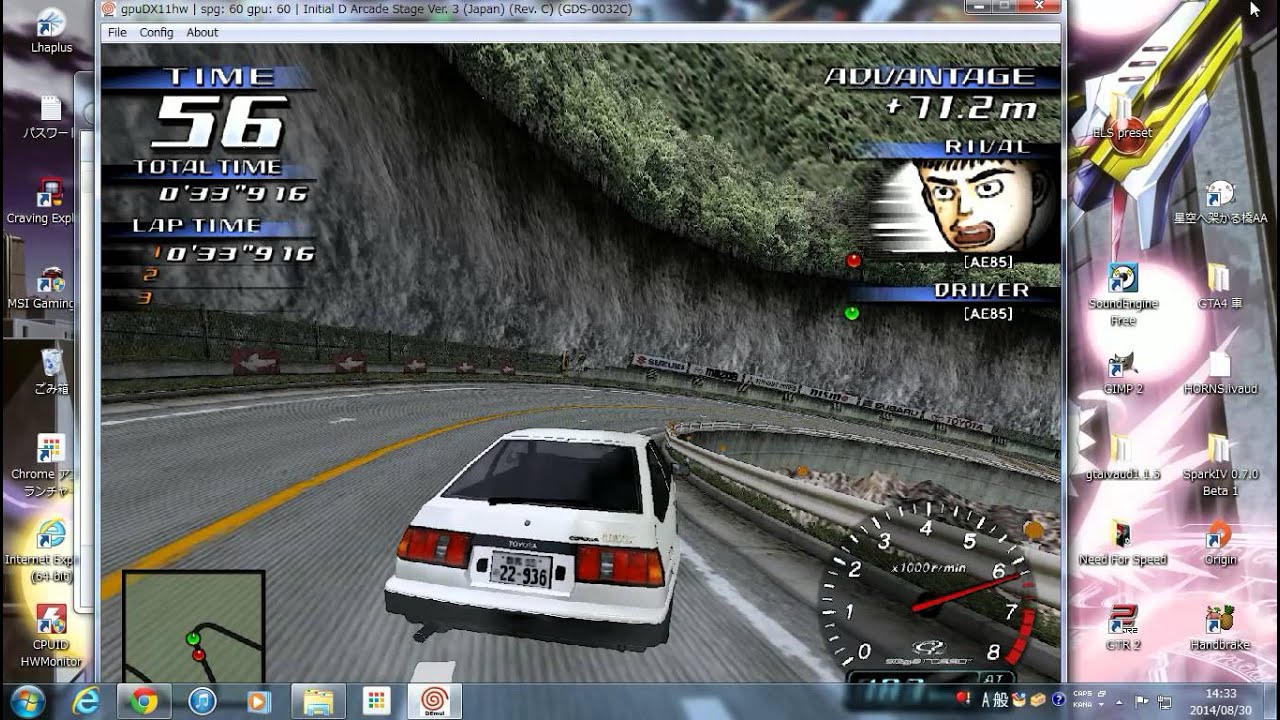
Task: Click the IME help question mark icon
Action: [x=1058, y=699]
